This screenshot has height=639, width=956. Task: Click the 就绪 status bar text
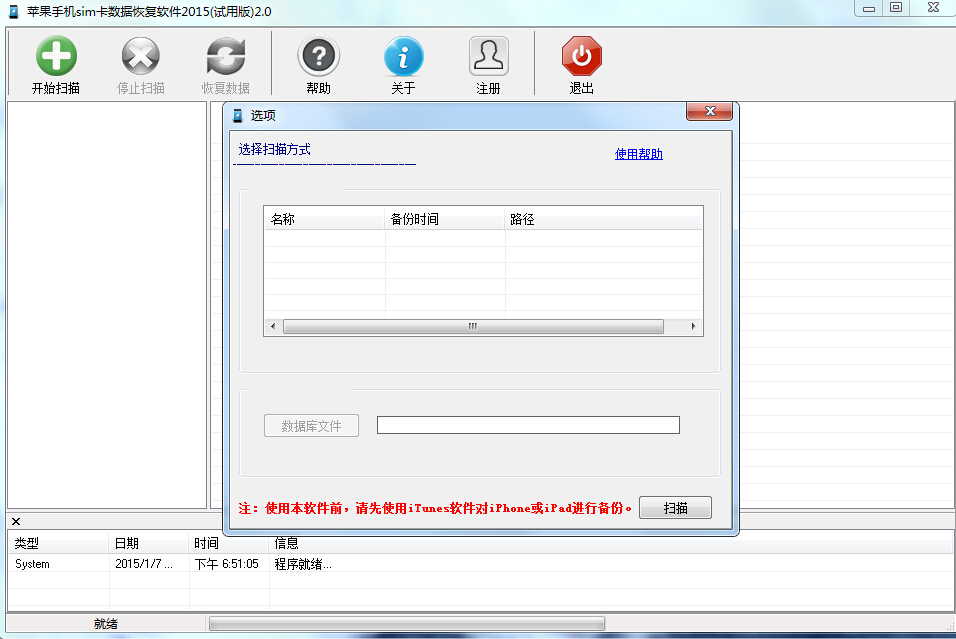click(105, 624)
